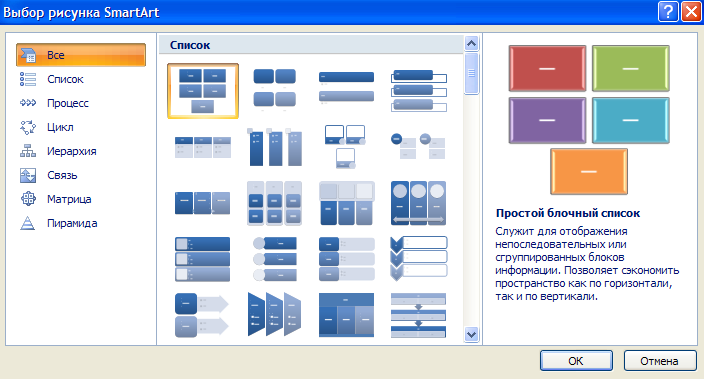Choose the stacked rows with picture squares layout

[202, 259]
